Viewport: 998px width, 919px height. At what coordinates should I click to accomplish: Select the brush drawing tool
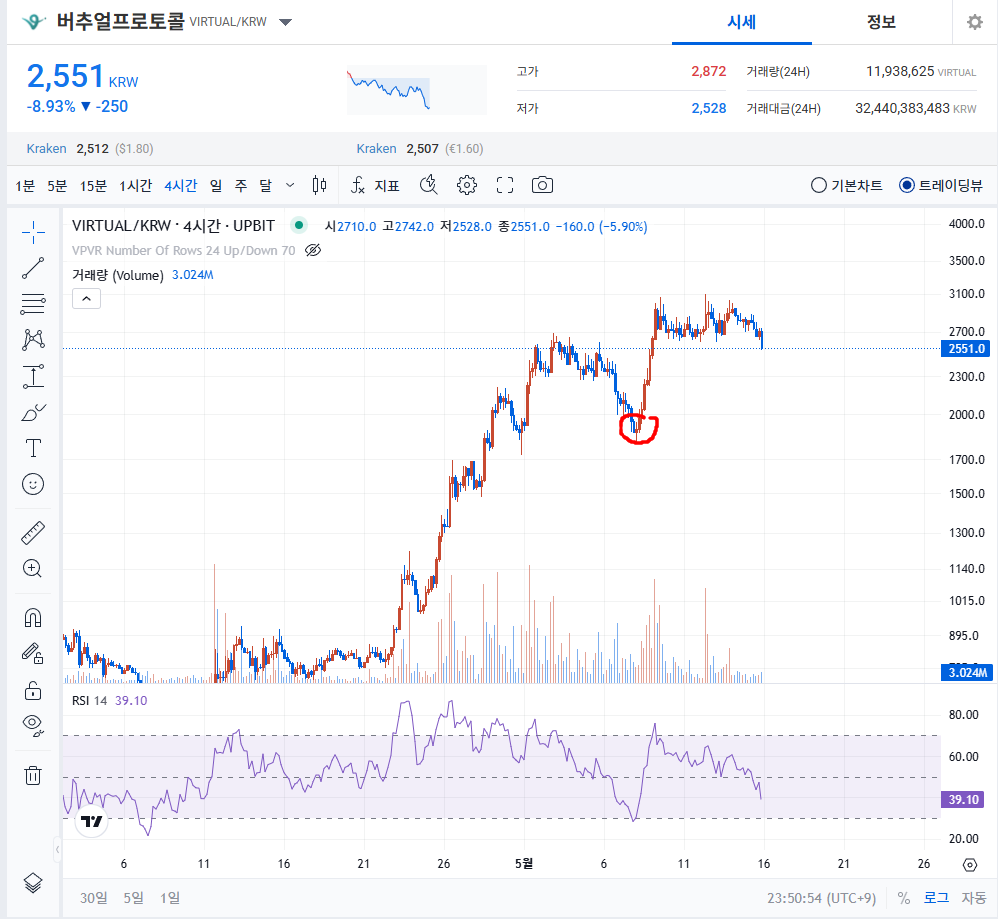(x=33, y=412)
